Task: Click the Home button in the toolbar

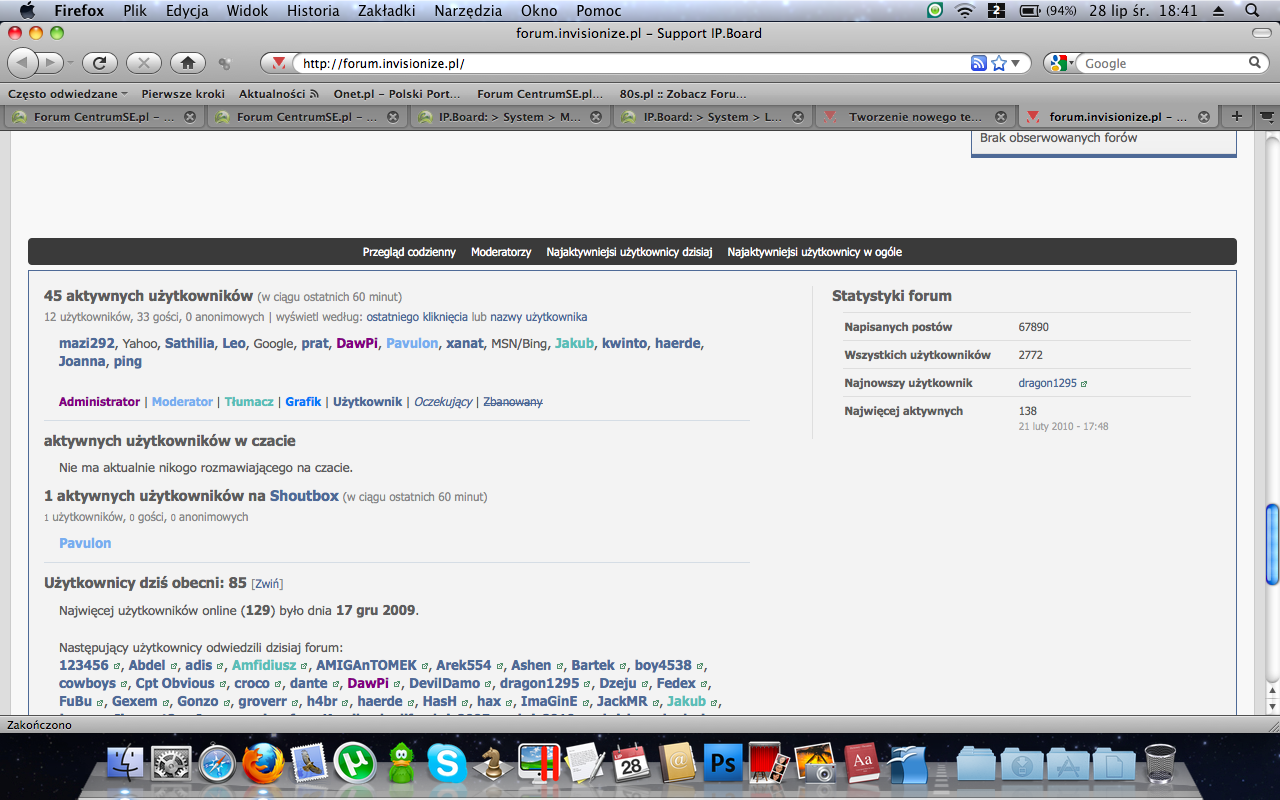Action: 187,63
